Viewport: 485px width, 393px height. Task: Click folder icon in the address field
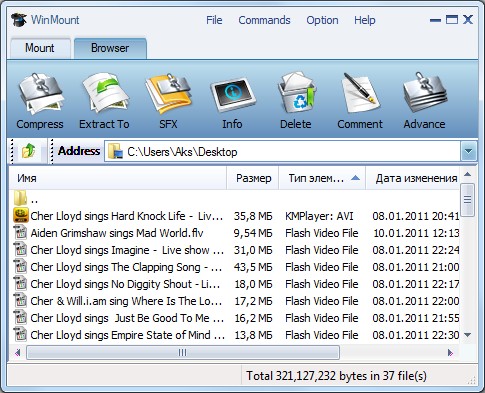point(115,151)
